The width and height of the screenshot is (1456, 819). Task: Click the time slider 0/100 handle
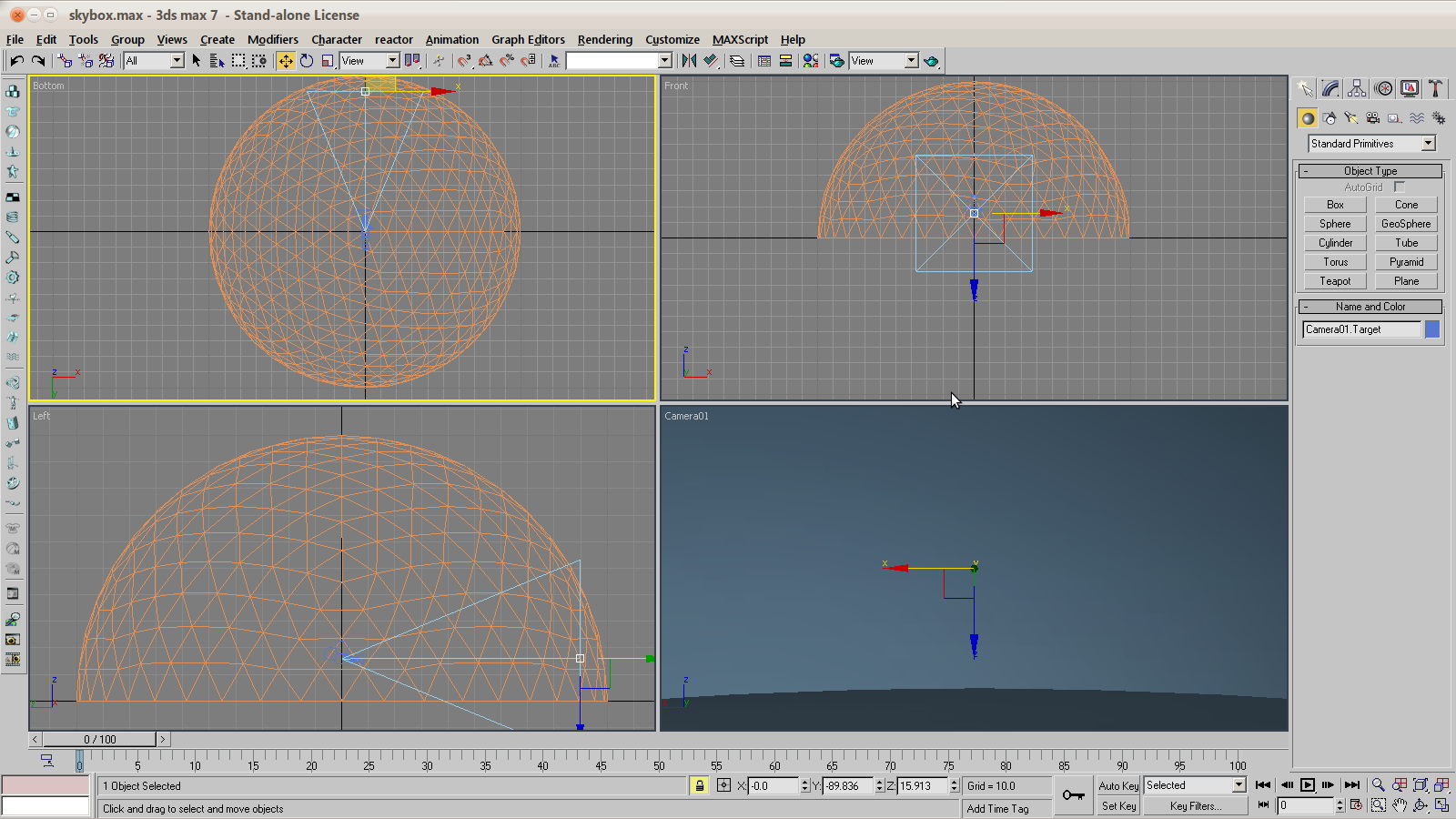[100, 740]
